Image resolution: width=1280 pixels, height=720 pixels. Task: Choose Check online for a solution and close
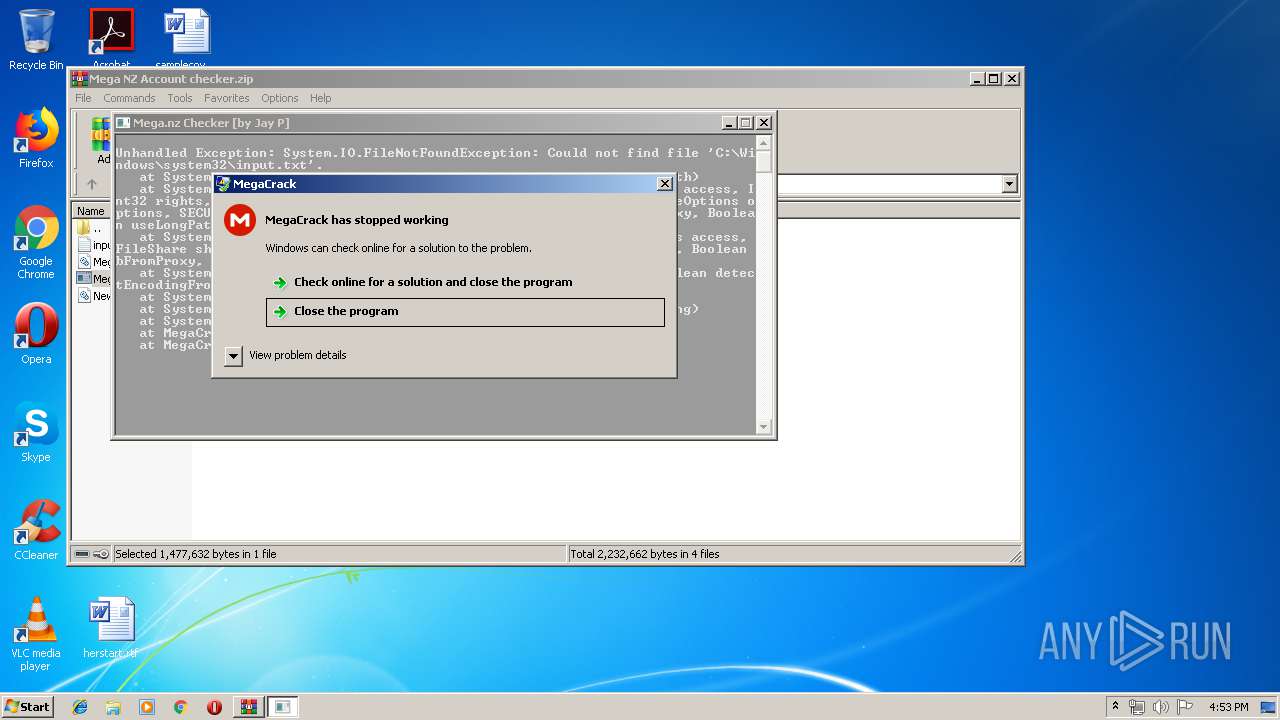tap(433, 282)
